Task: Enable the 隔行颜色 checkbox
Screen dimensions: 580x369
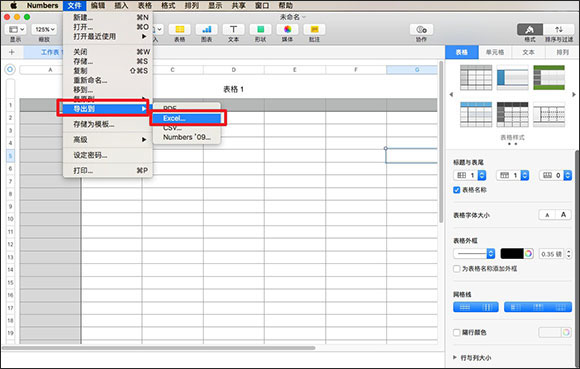Action: coord(457,332)
